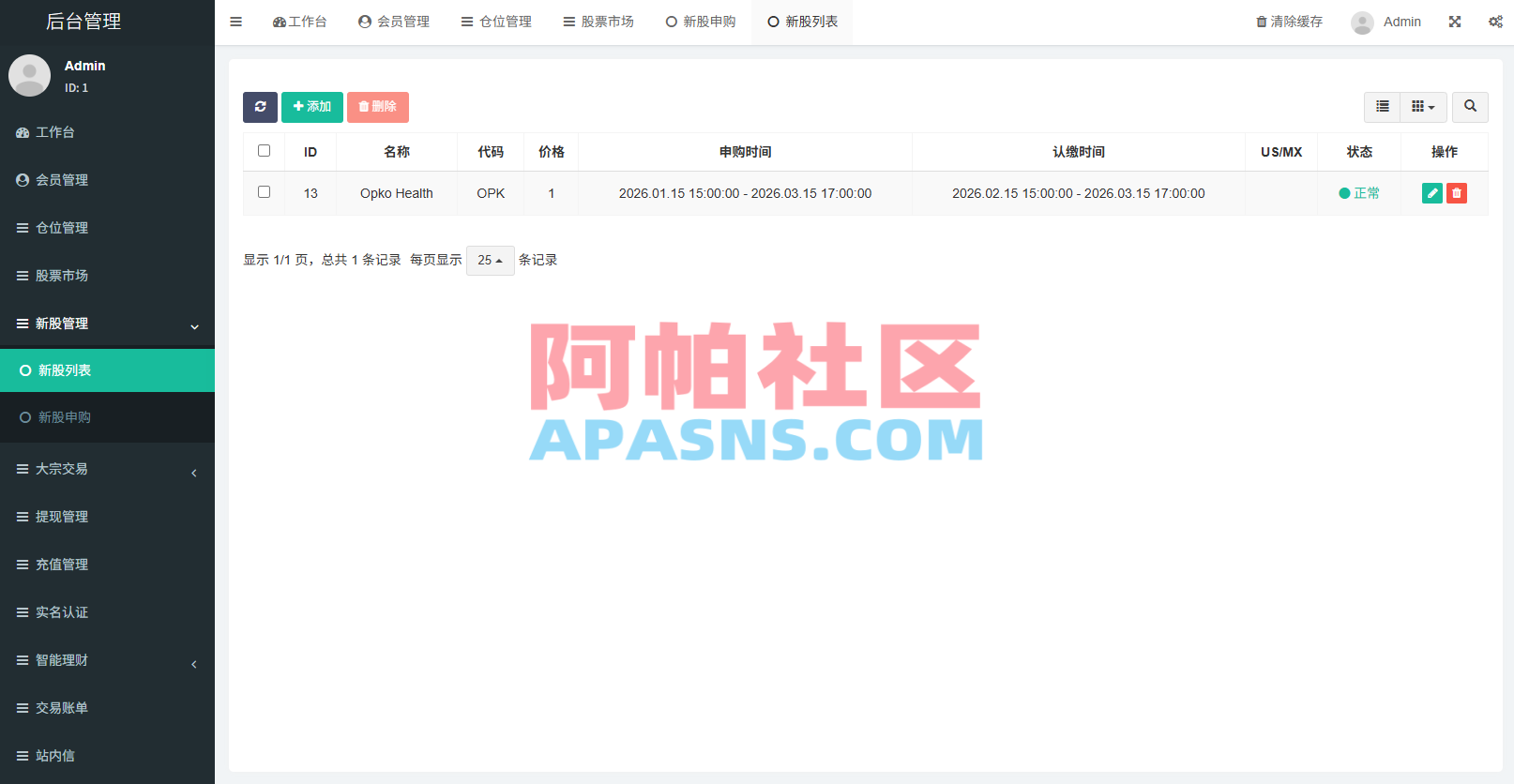The width and height of the screenshot is (1514, 784).
Task: Click the green 添加 button
Action: coord(312,107)
